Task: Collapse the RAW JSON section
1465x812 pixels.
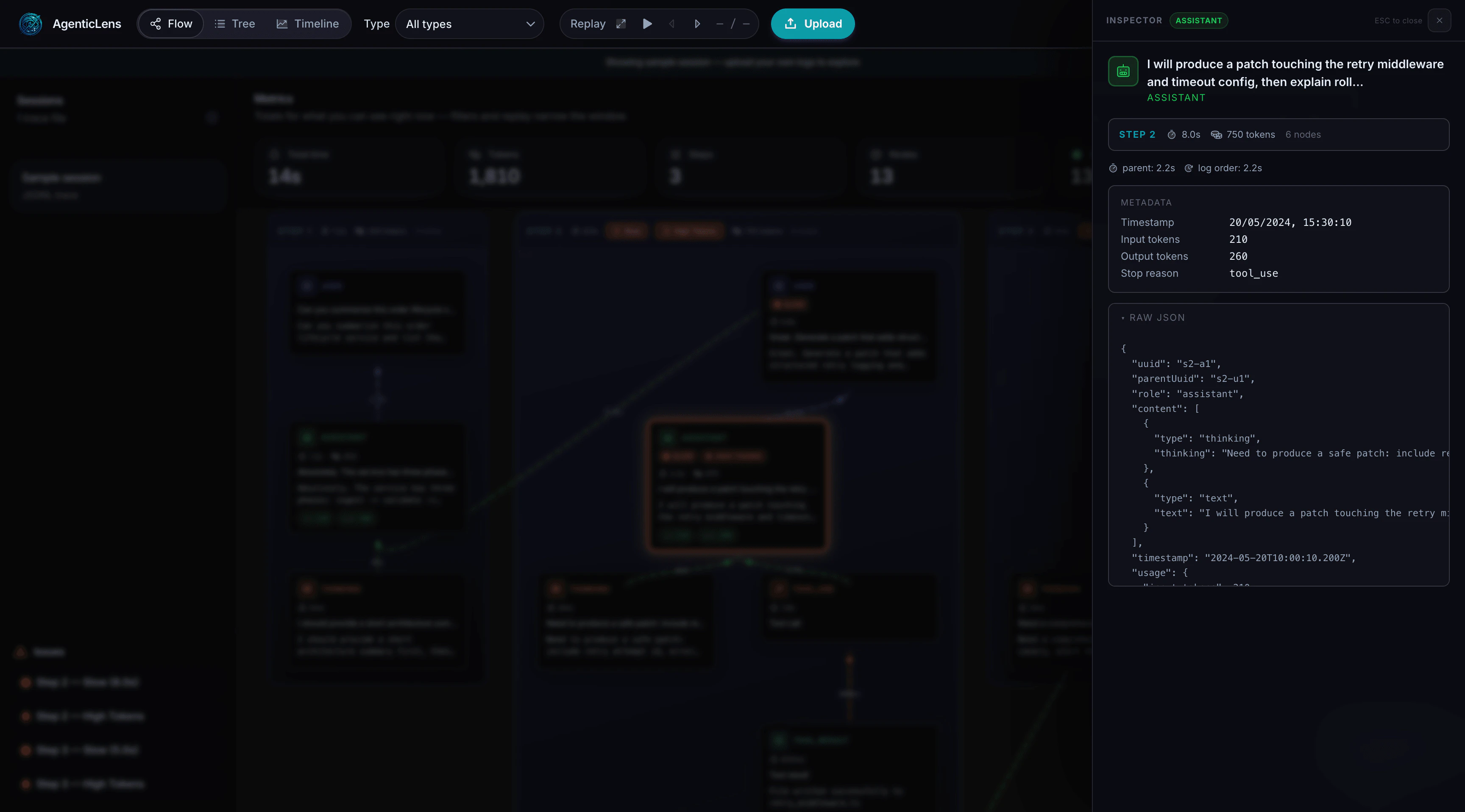Action: click(1153, 317)
